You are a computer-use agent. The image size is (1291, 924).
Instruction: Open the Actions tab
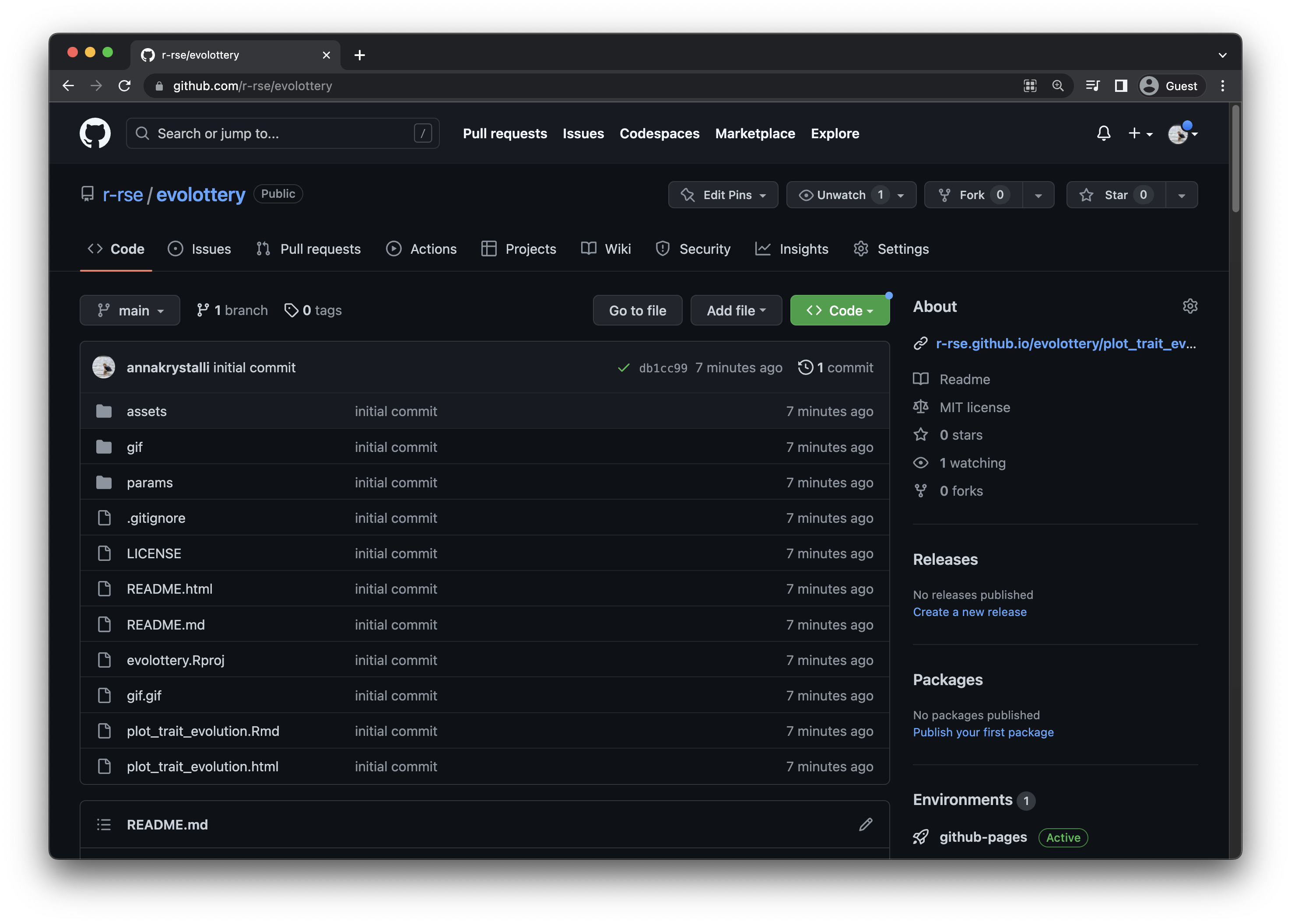click(x=421, y=248)
